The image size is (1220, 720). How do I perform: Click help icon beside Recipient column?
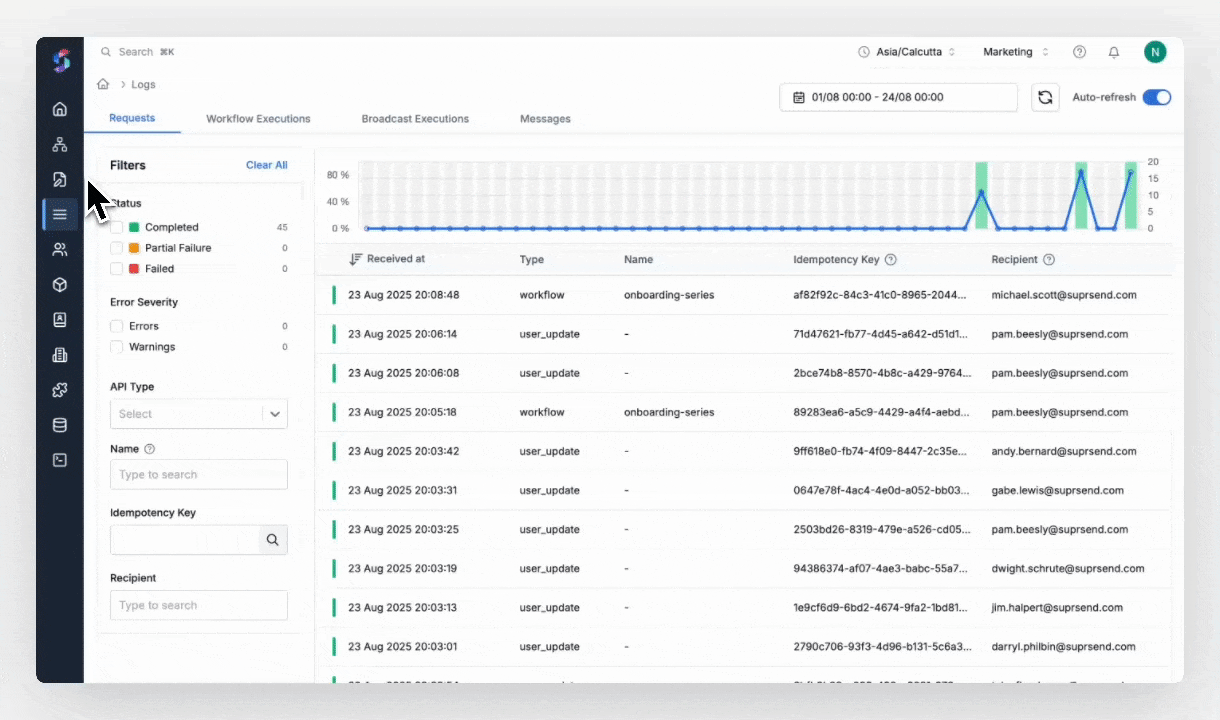(x=1049, y=259)
